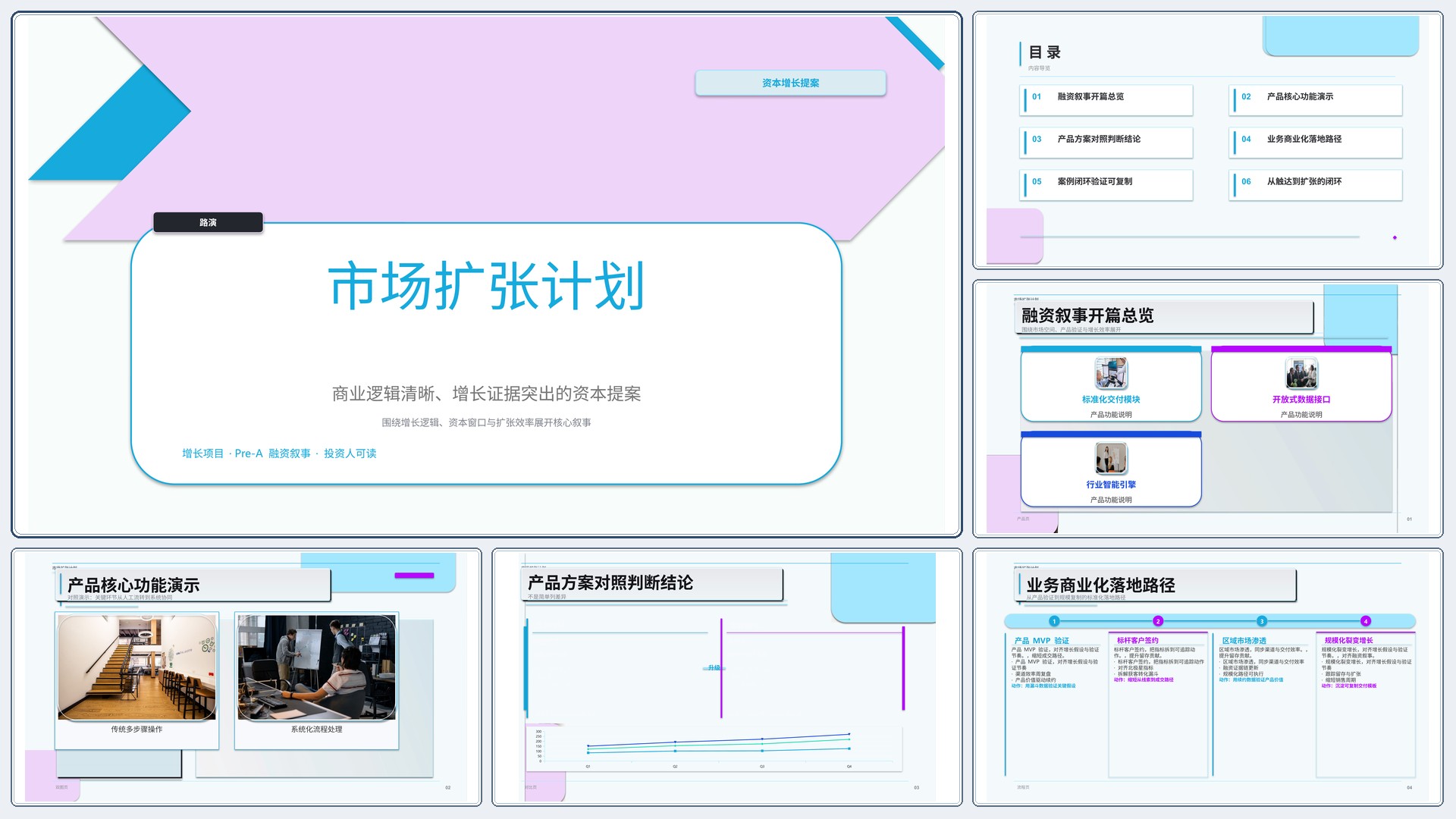Click the caption 传统多步骤操作

click(136, 730)
